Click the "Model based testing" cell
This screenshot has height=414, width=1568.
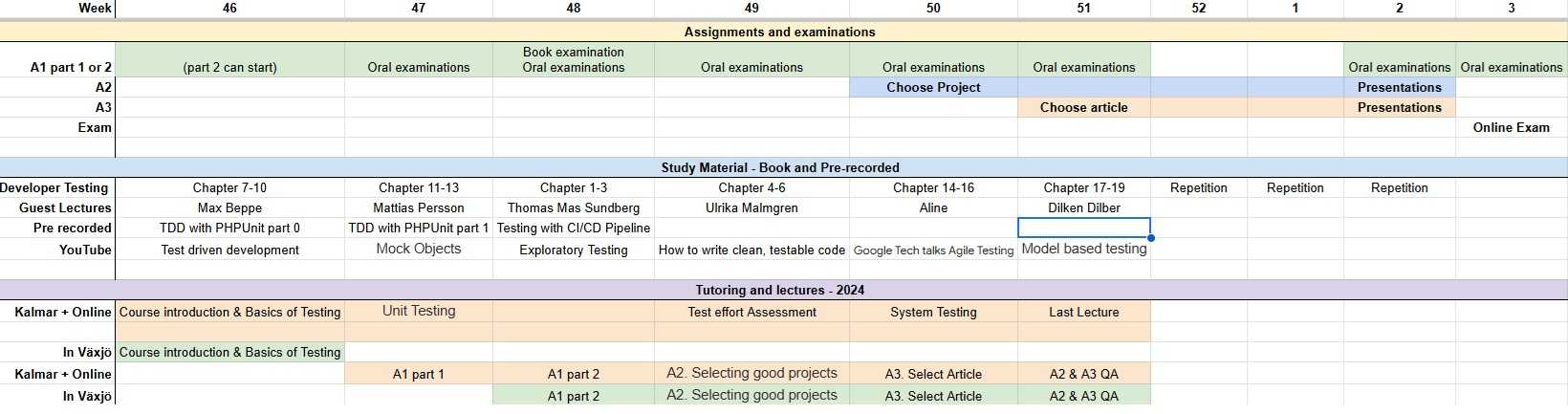click(1083, 249)
